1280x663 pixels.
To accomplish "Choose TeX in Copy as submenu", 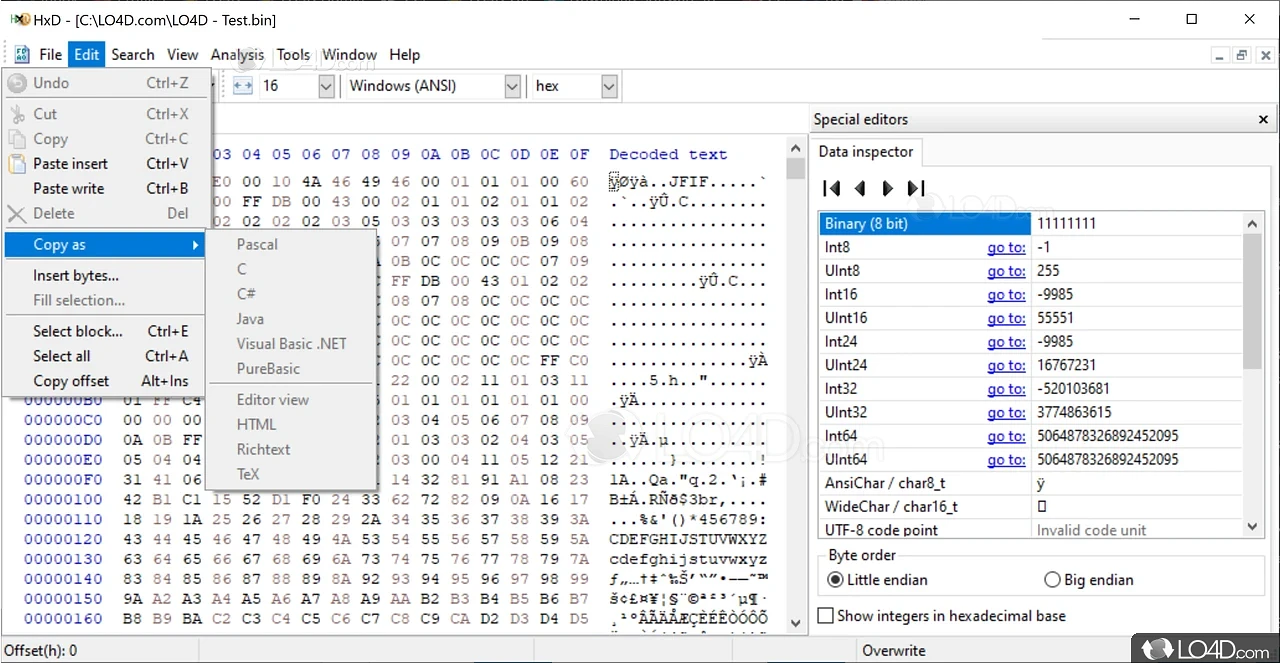I will point(291,474).
